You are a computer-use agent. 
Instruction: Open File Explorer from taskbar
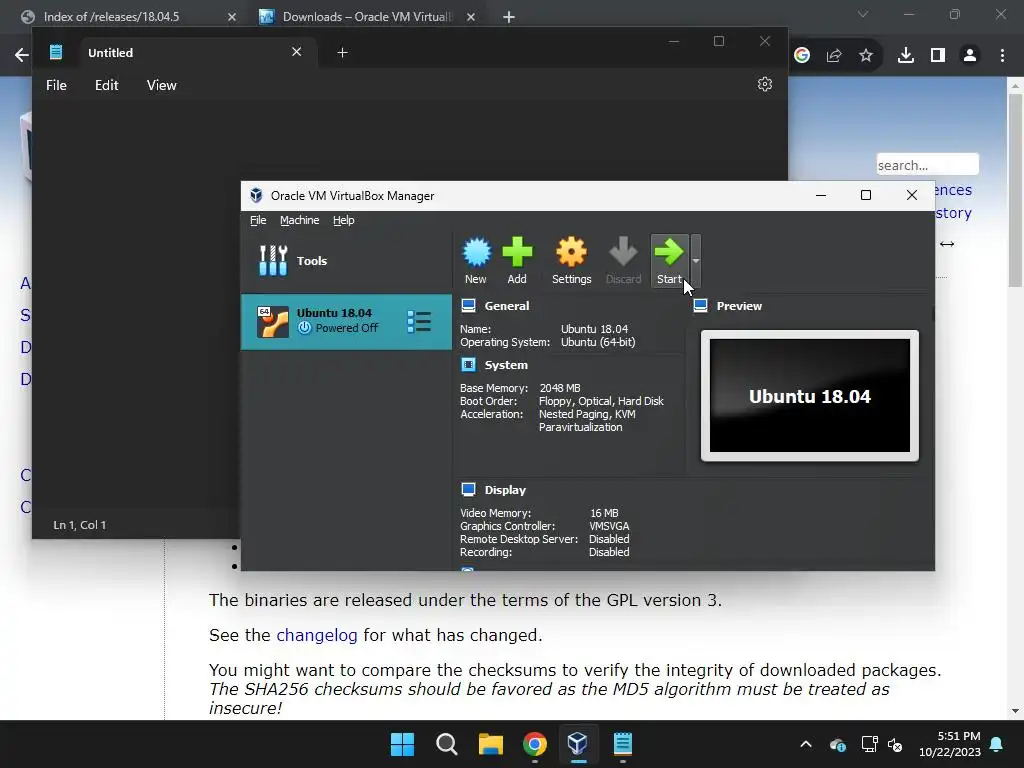click(490, 744)
